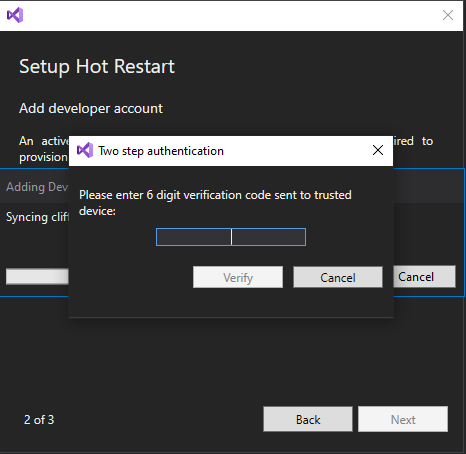The image size is (466, 454).
Task: Click the Next button
Action: point(403,419)
